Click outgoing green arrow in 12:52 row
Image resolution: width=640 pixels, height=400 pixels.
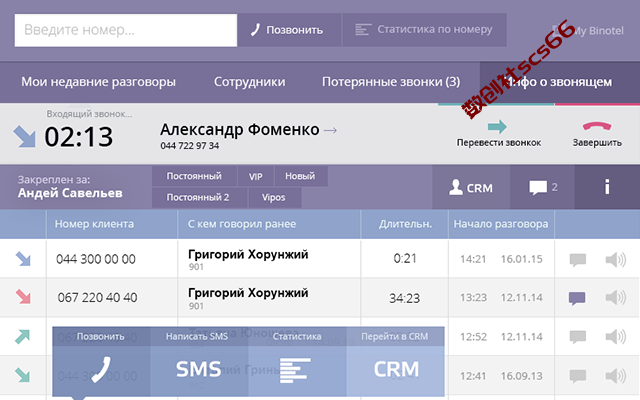tap(22, 336)
